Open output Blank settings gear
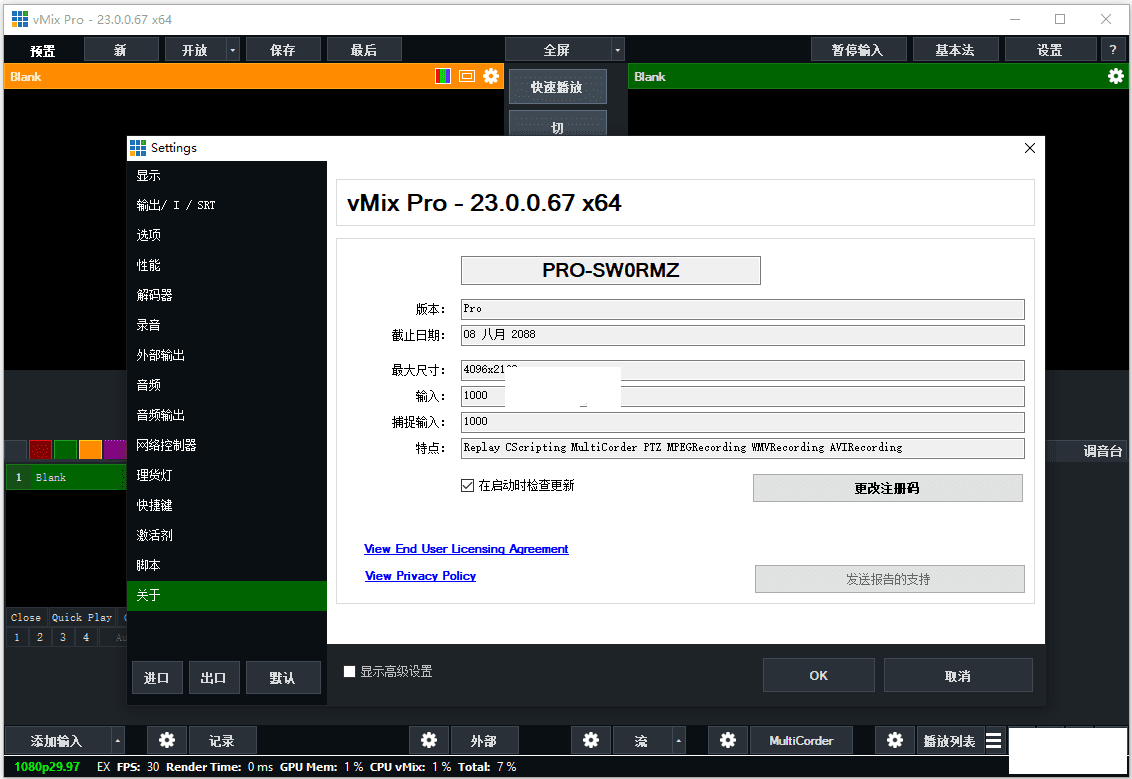This screenshot has height=779, width=1132. click(1115, 76)
